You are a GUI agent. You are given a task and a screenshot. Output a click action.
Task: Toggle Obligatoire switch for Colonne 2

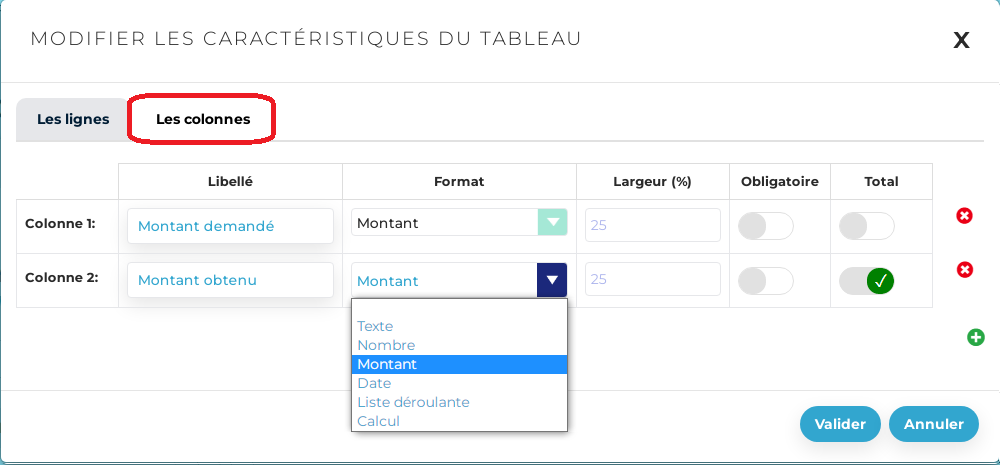[x=765, y=281]
